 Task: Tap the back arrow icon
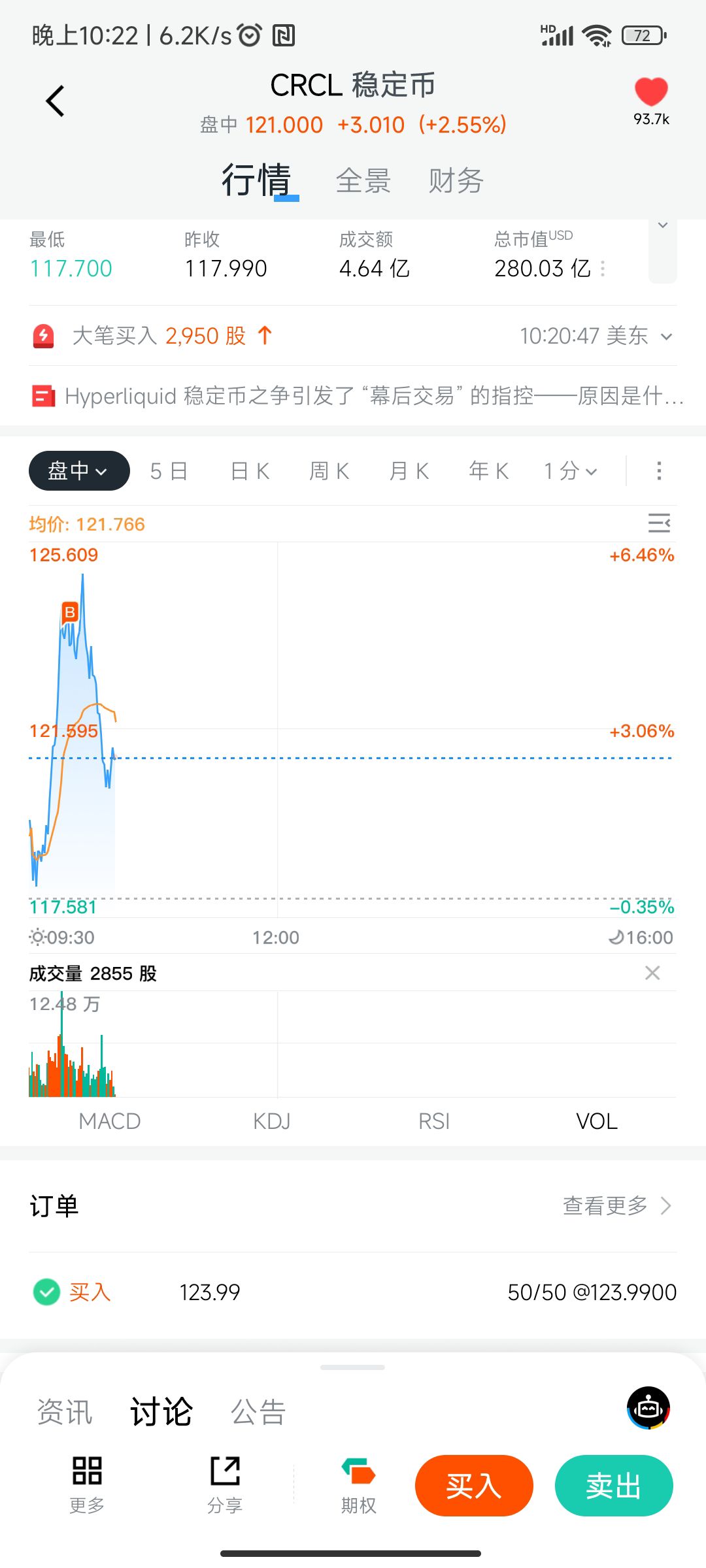[x=56, y=101]
